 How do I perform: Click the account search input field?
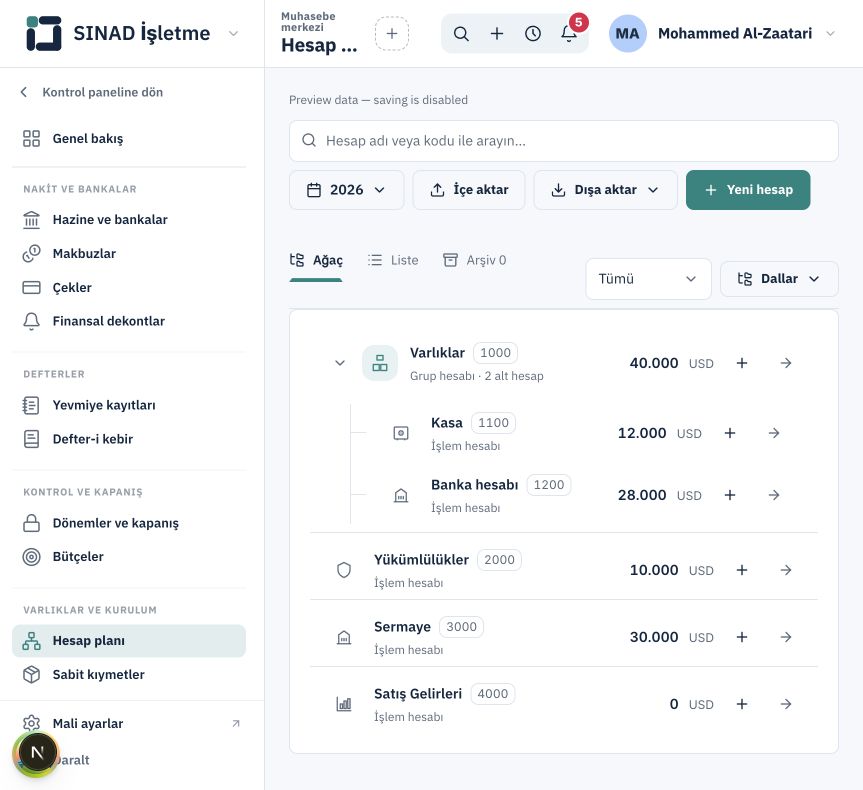click(x=564, y=141)
